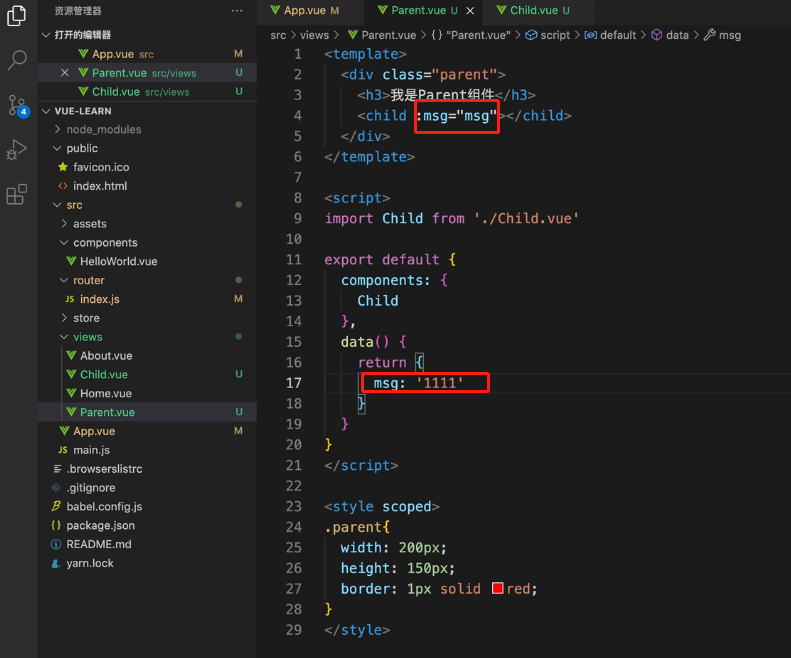Open package.json file
791x658 pixels.
(100, 525)
